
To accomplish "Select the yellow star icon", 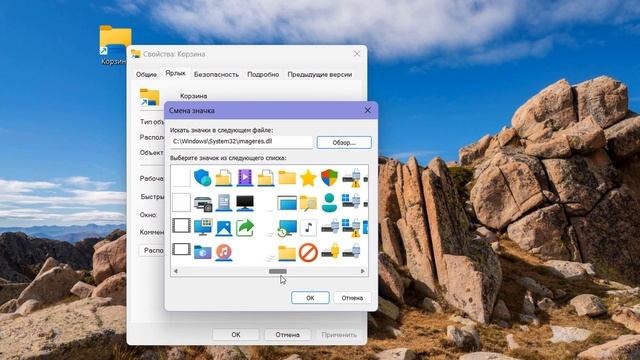I will pos(308,178).
